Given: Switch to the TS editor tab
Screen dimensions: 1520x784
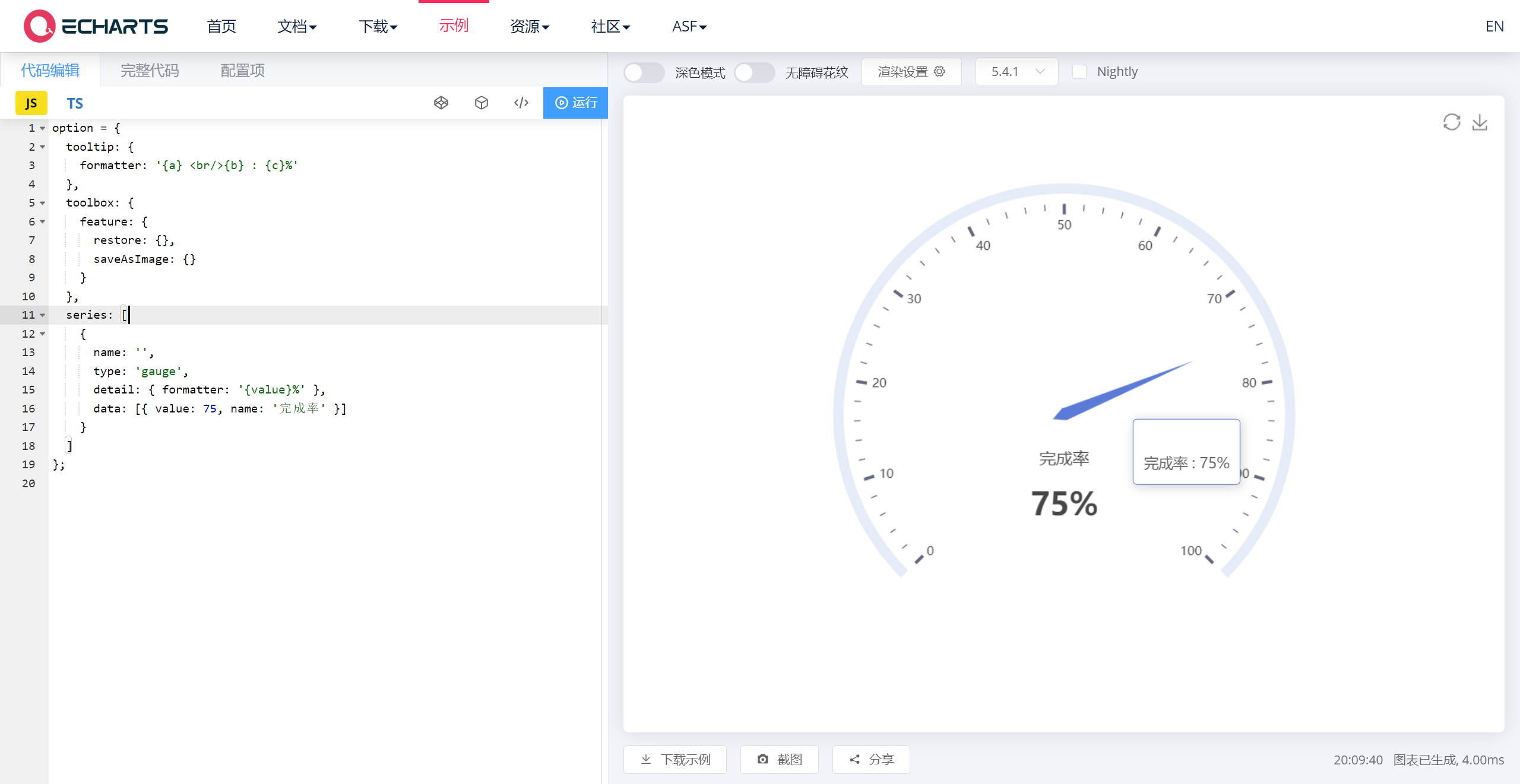Looking at the screenshot, I should click(75, 103).
